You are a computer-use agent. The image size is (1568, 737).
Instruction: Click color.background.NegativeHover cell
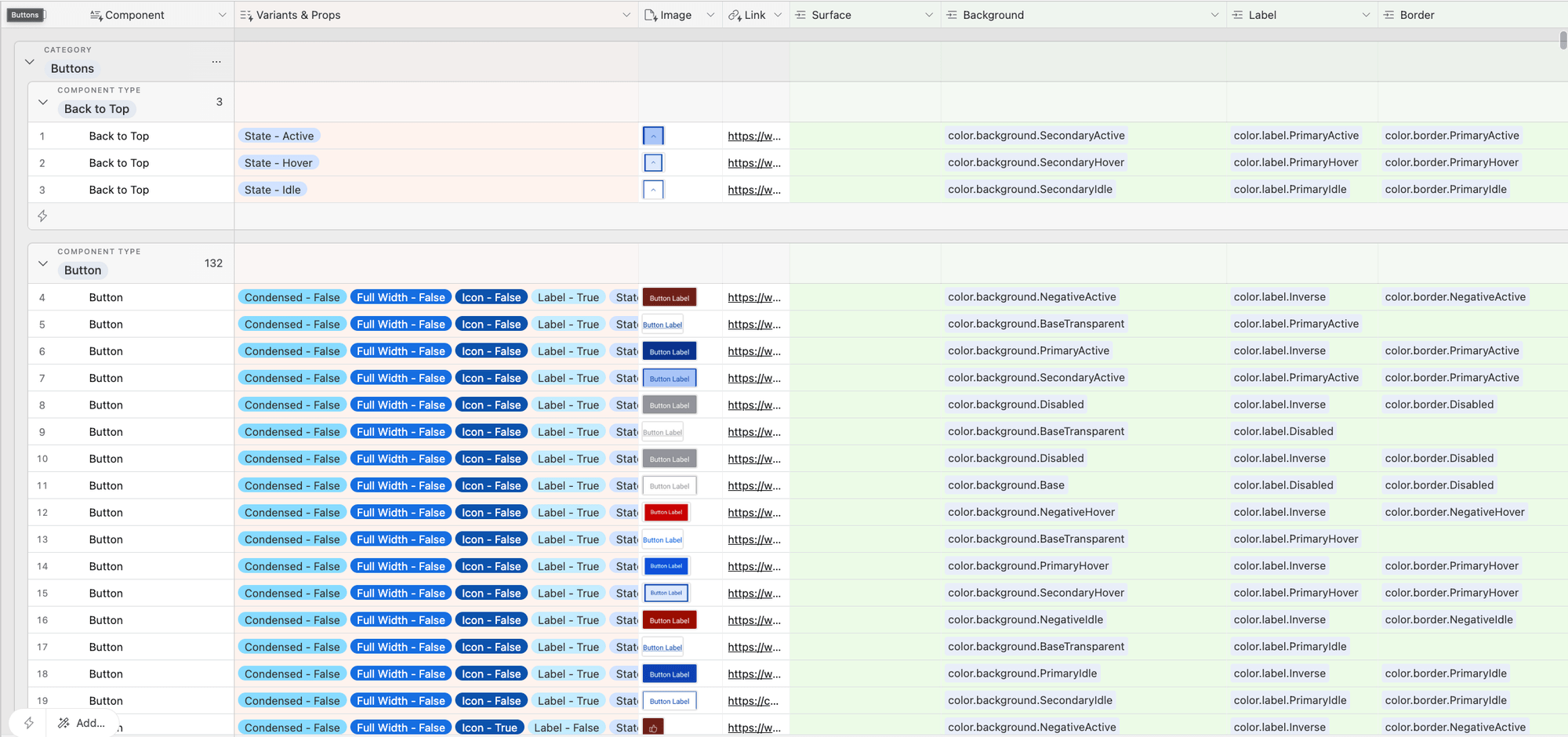[x=1031, y=512]
